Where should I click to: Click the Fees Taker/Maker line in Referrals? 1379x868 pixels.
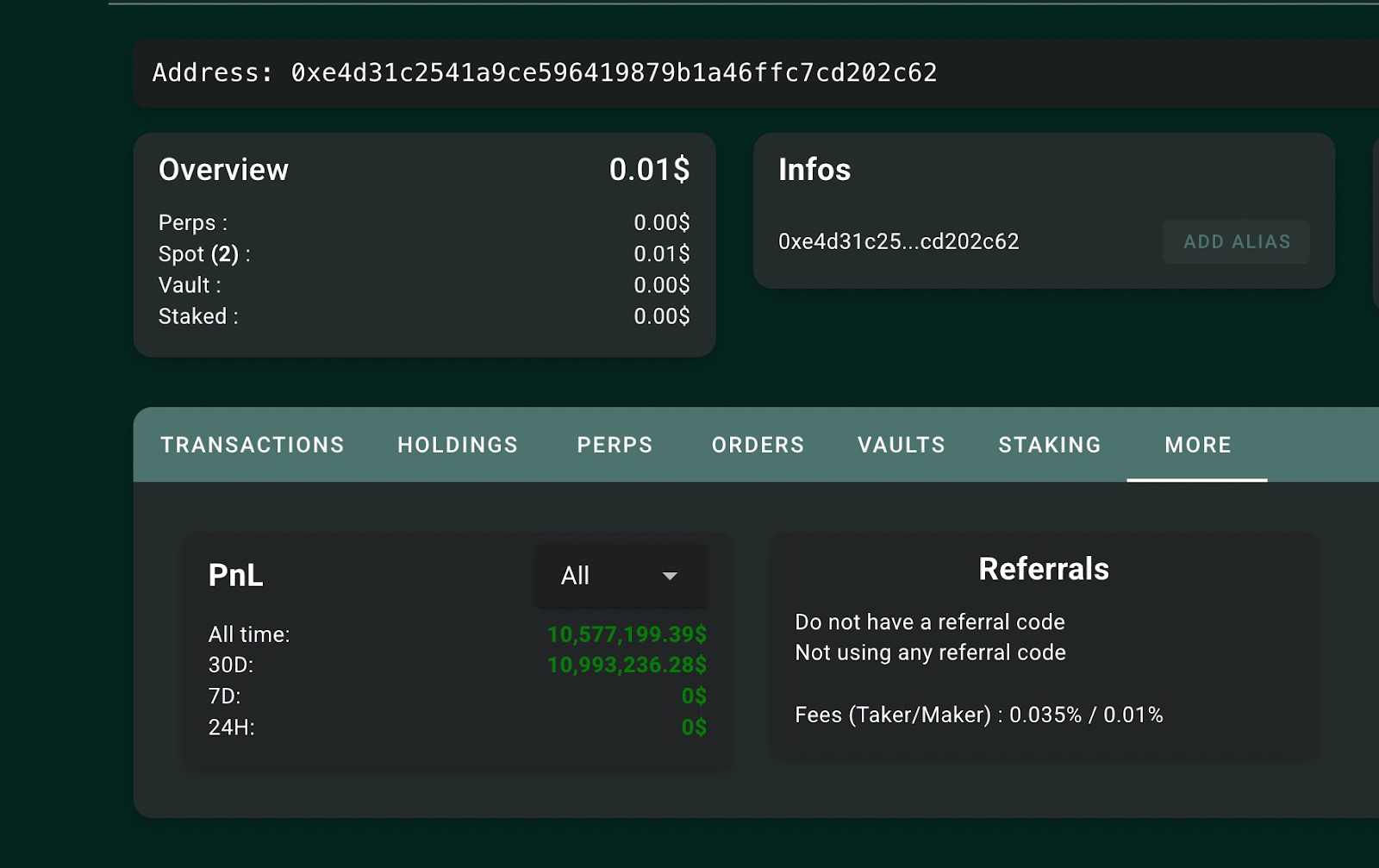pos(978,715)
